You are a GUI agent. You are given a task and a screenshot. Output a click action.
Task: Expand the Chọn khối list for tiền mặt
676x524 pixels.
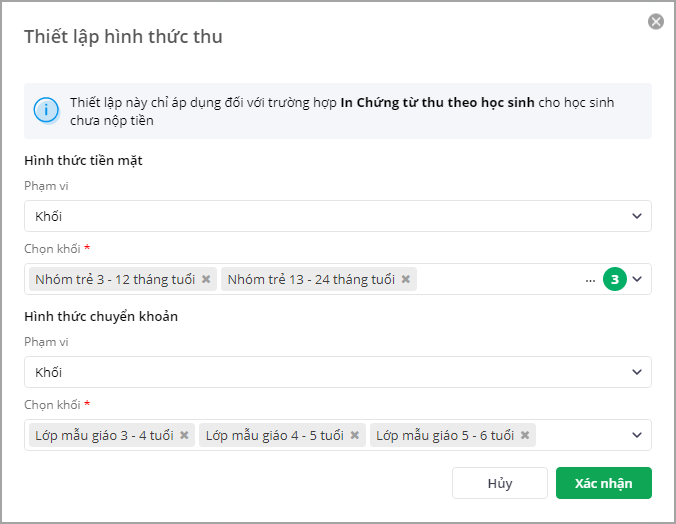pyautogui.click(x=638, y=280)
